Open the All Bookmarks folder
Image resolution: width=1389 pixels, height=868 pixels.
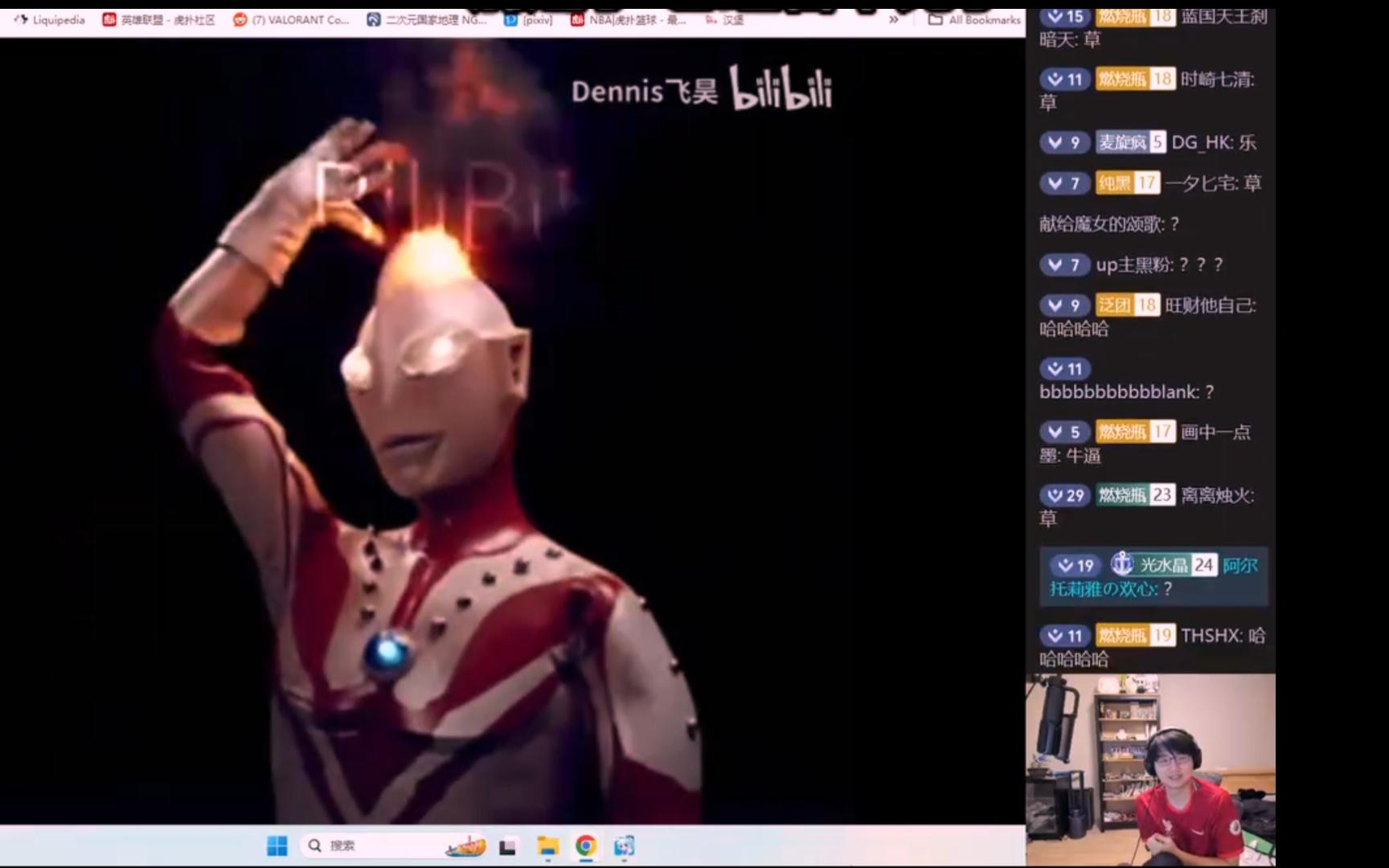[x=974, y=20]
